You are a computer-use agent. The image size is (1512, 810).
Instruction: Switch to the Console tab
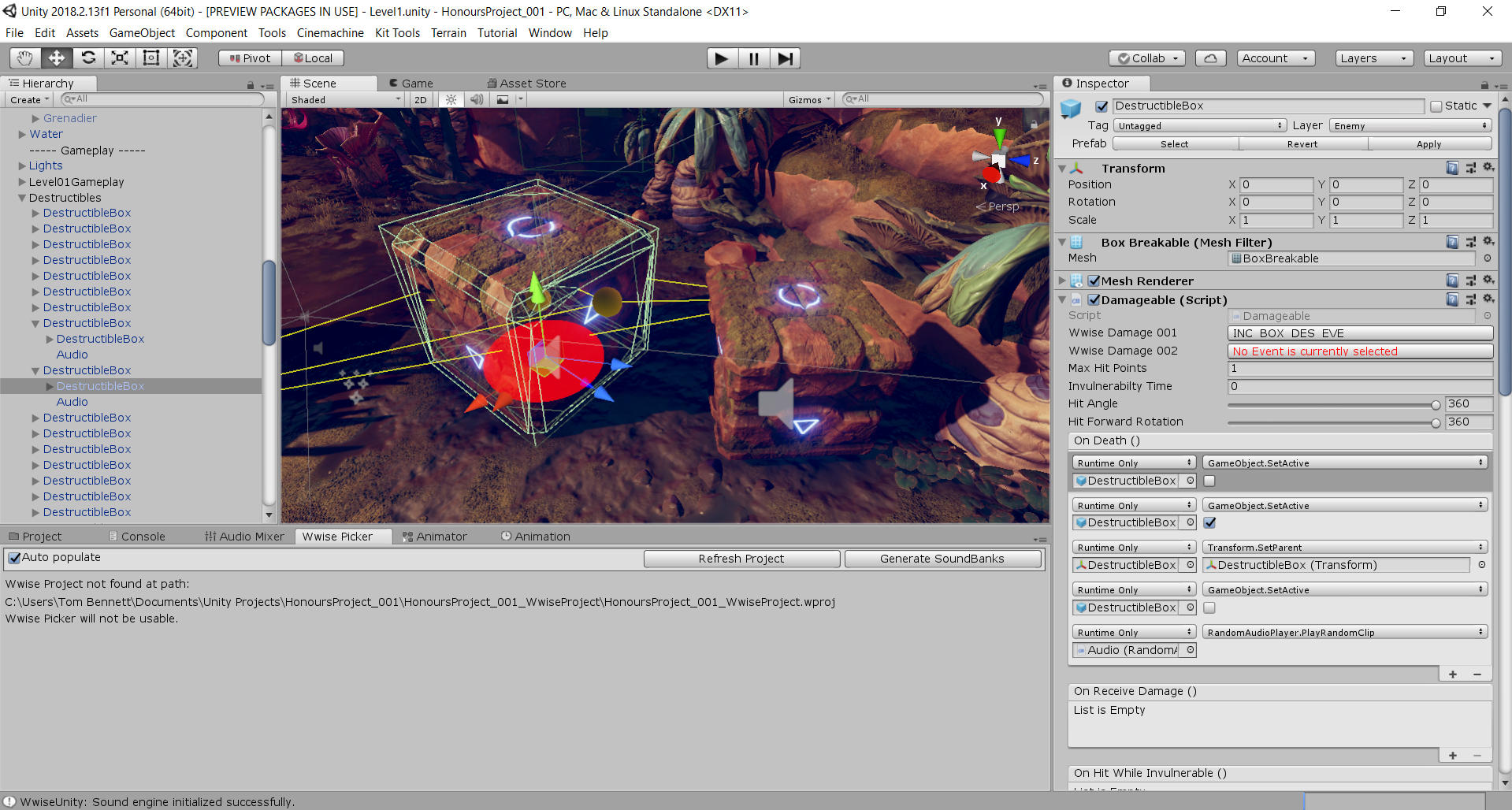coord(137,537)
